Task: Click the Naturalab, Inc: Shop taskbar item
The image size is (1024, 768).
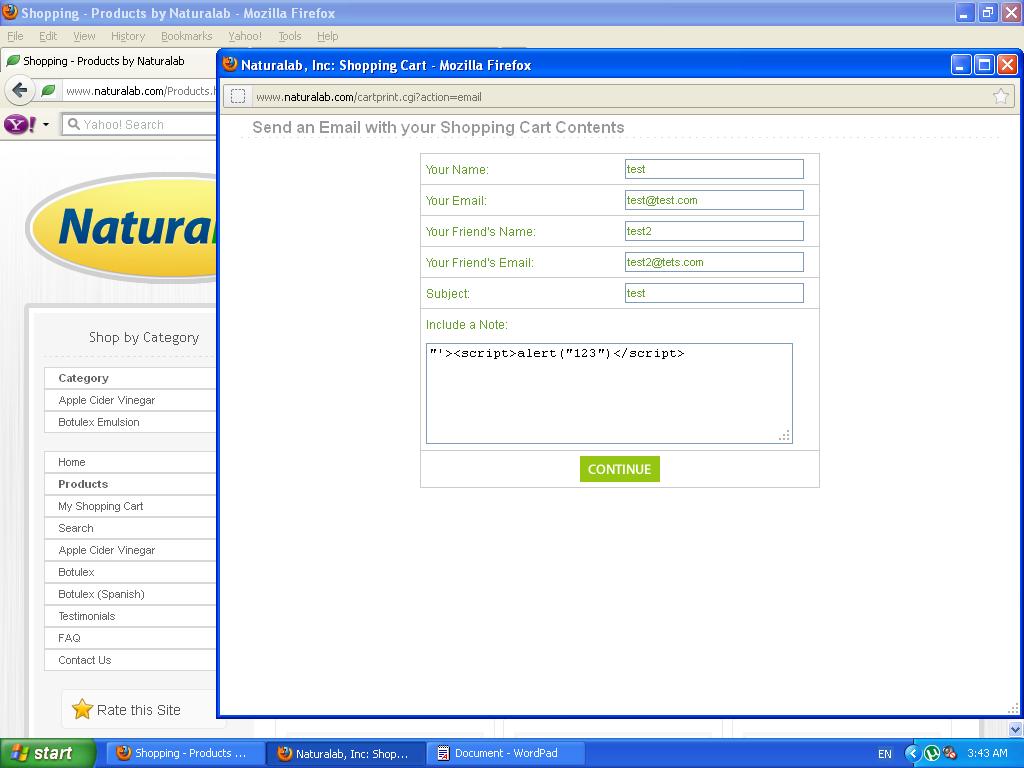Action: pyautogui.click(x=345, y=753)
